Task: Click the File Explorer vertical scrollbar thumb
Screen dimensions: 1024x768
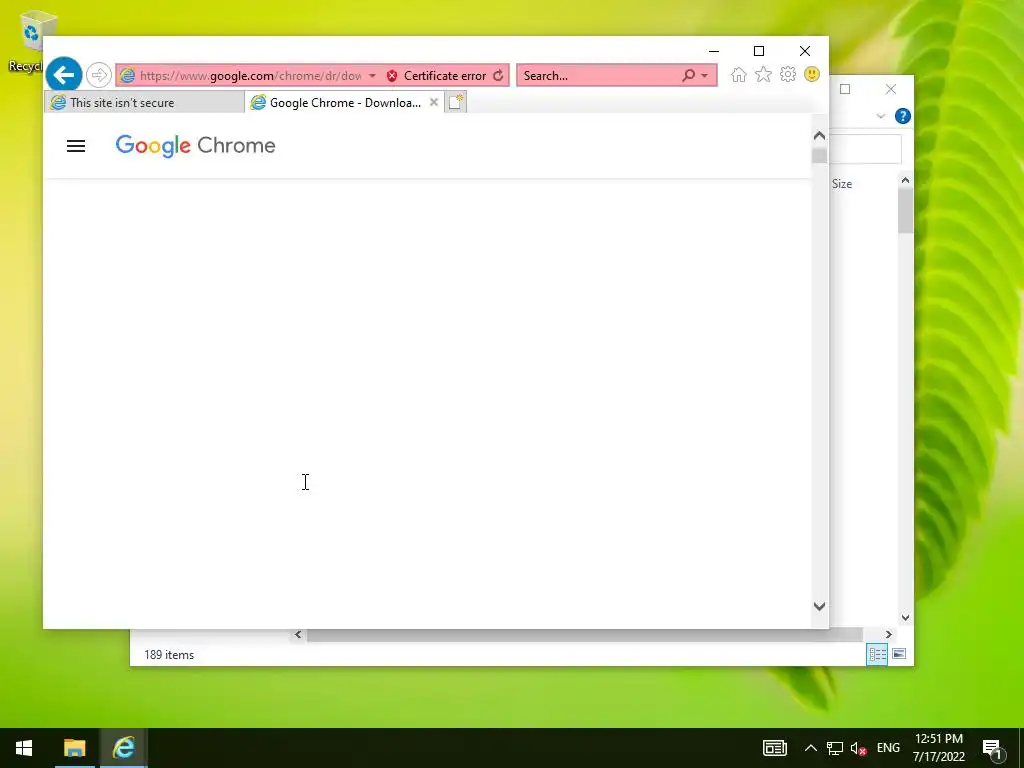Action: pyautogui.click(x=905, y=210)
